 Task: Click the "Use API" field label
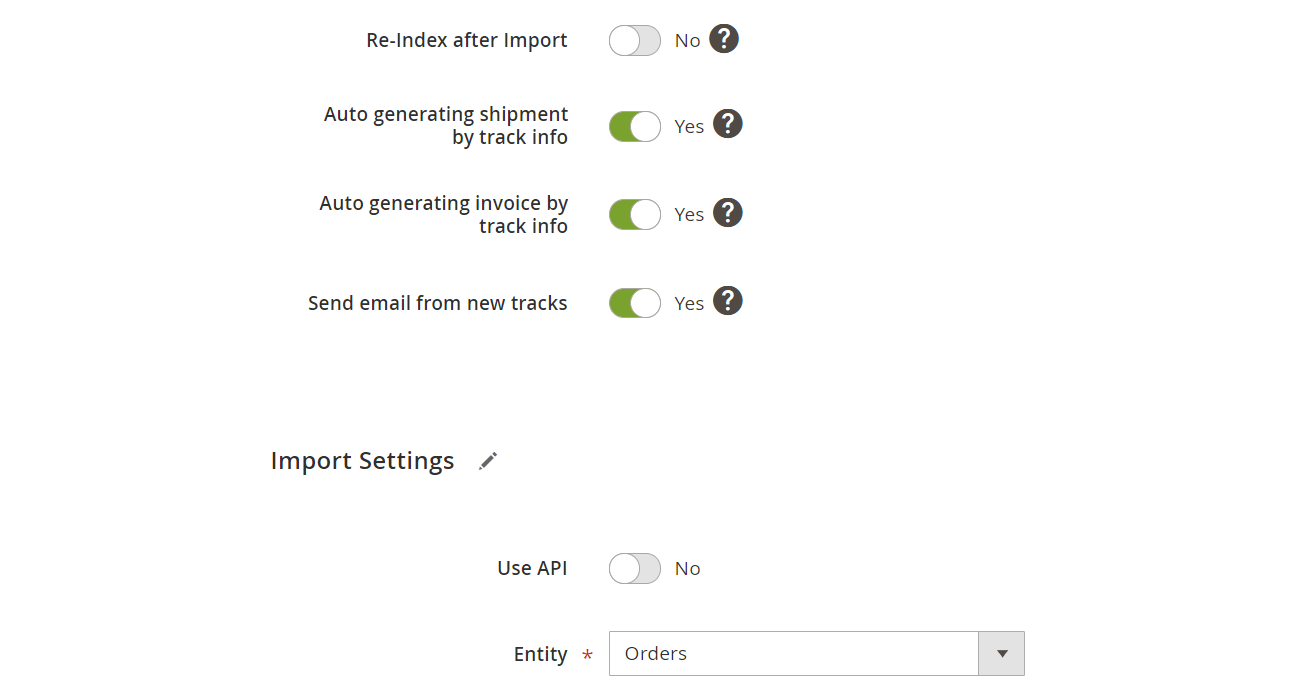(532, 568)
